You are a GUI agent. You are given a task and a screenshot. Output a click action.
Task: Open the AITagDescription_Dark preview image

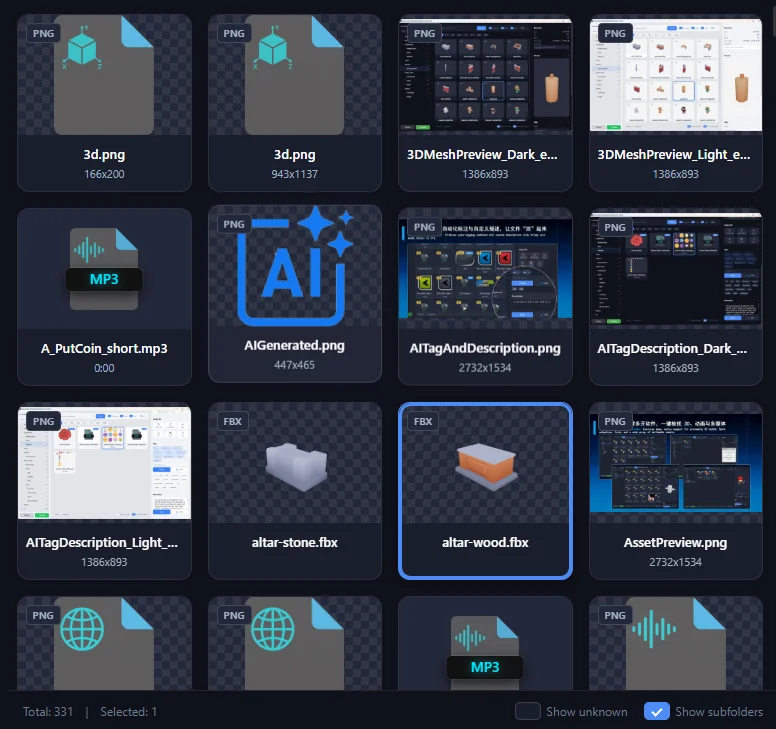coord(676,269)
